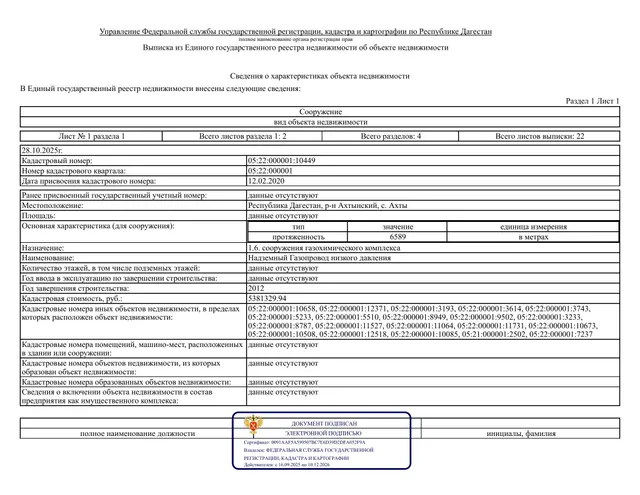Click the number '05:22:000001:10658' in the list
640x495 pixels.
click(x=282, y=309)
